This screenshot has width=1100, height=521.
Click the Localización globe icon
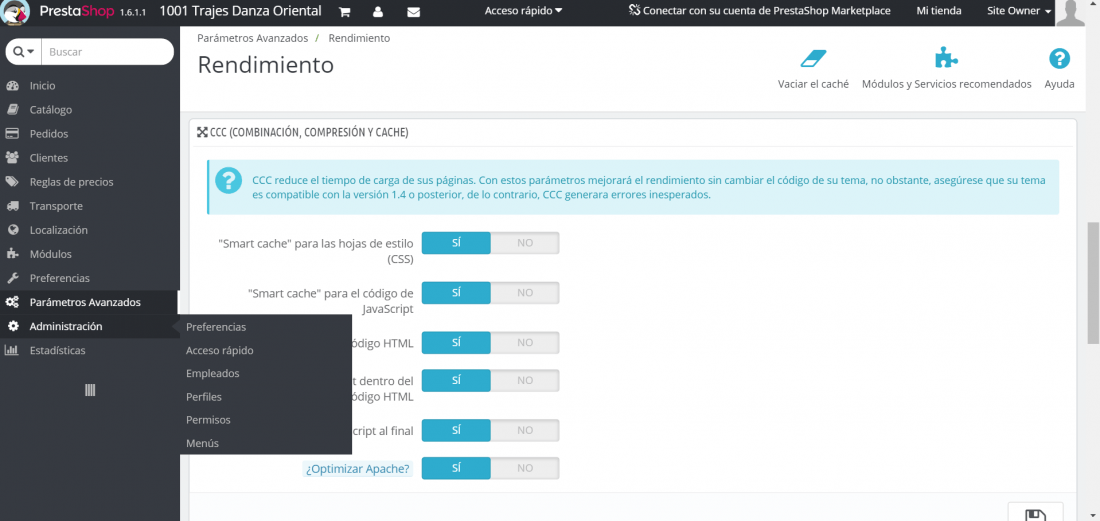(12, 230)
